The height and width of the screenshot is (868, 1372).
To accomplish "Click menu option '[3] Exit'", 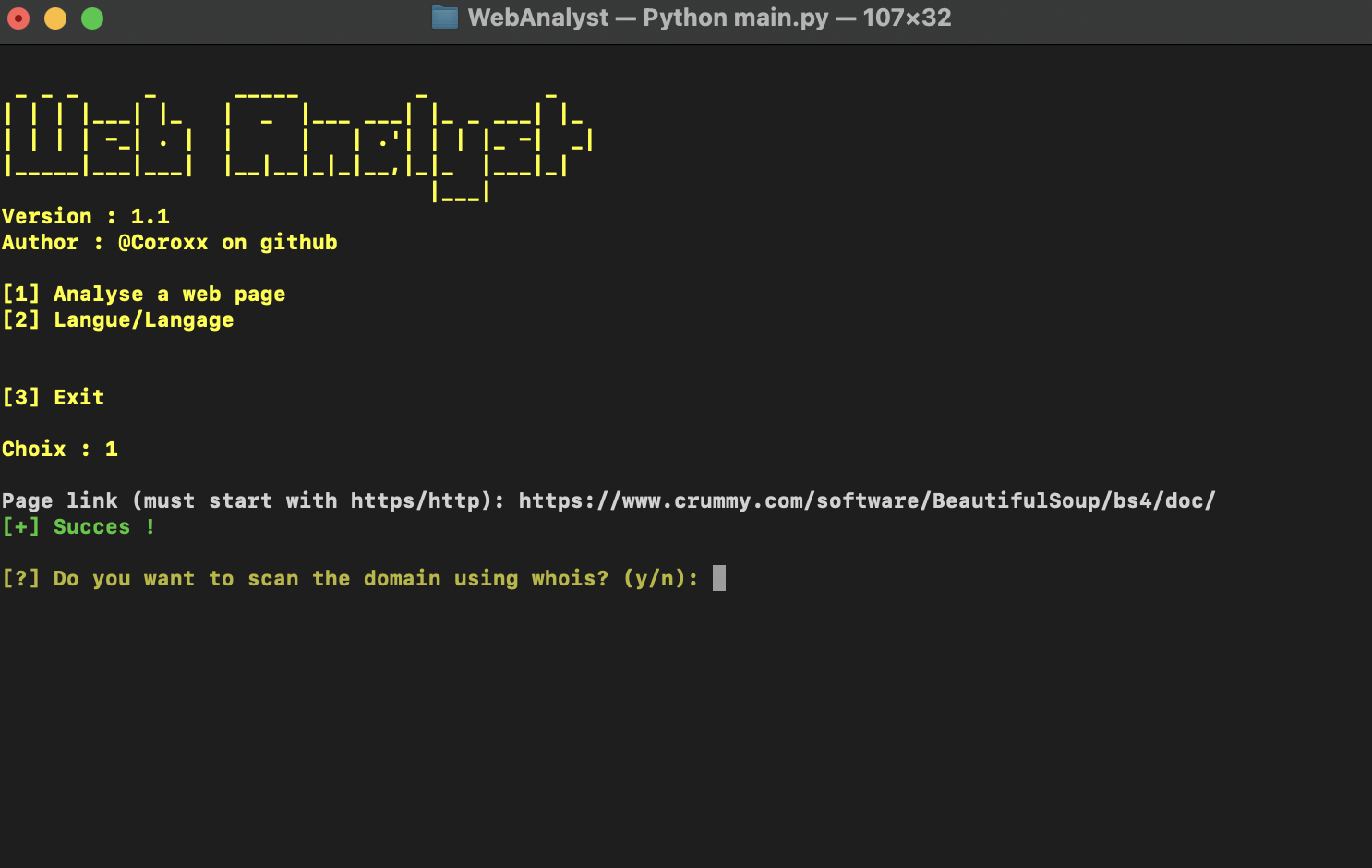I will [x=54, y=398].
